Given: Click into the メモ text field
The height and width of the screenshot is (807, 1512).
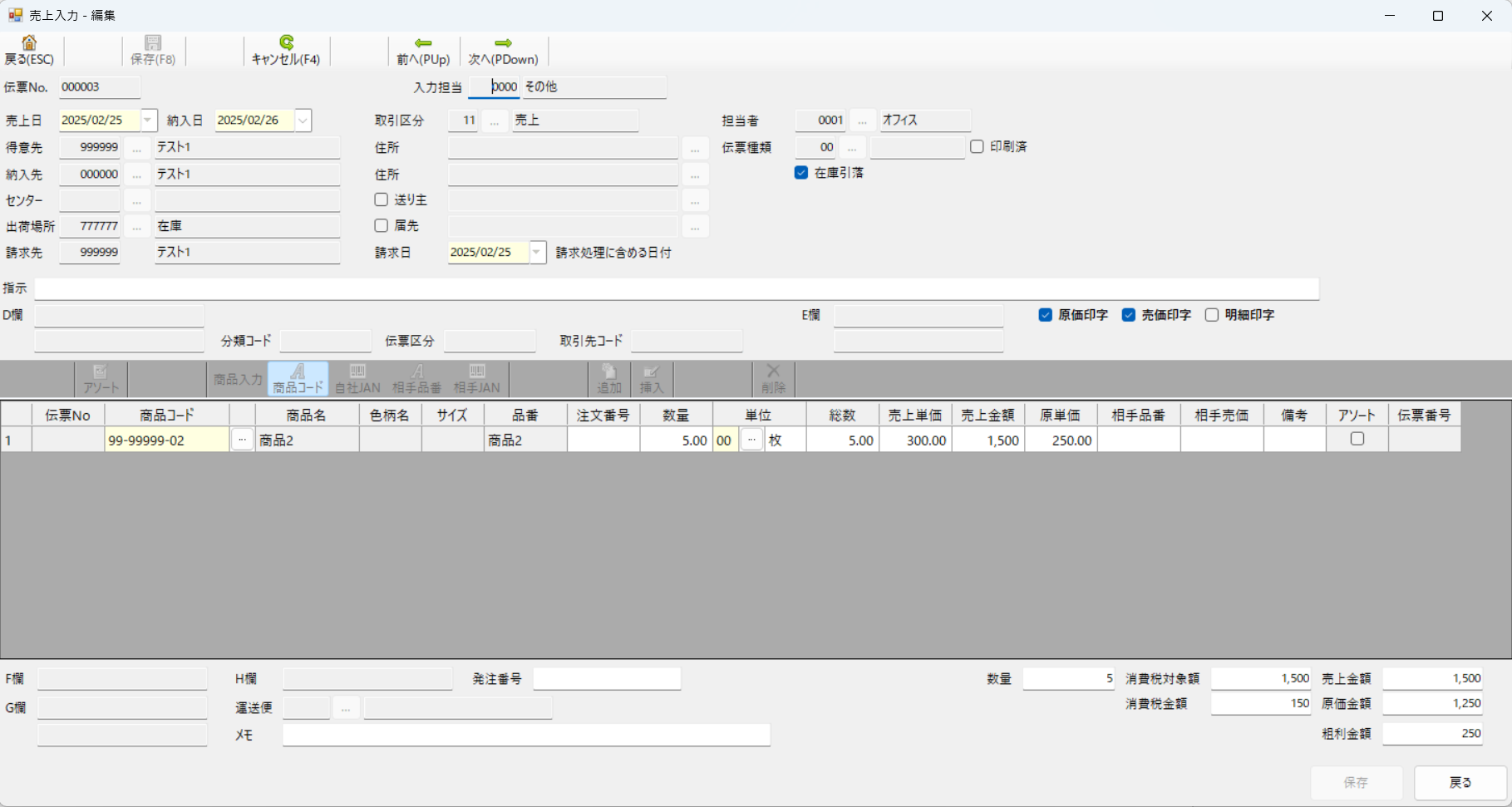Looking at the screenshot, I should (x=525, y=735).
